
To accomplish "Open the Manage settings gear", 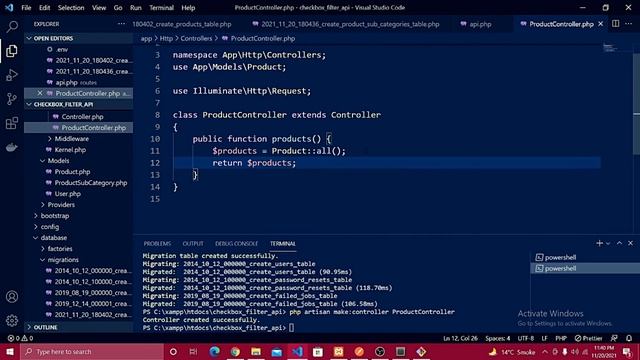I will pyautogui.click(x=12, y=320).
